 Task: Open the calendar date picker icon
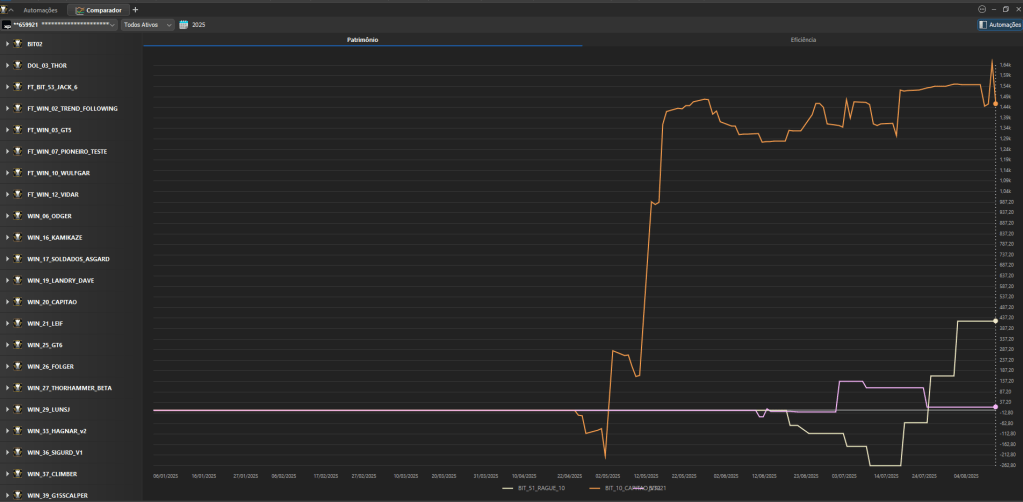tap(184, 24)
